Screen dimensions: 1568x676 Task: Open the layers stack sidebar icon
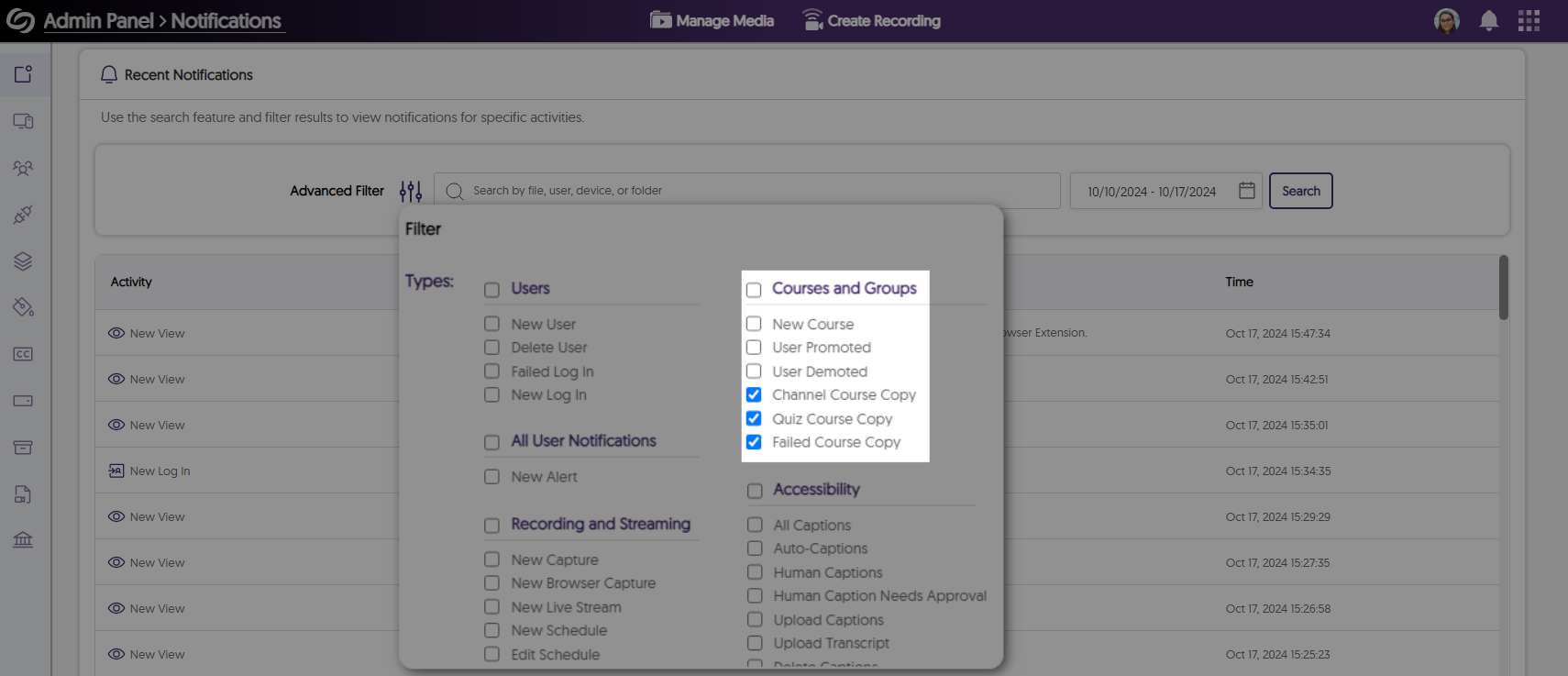[23, 261]
